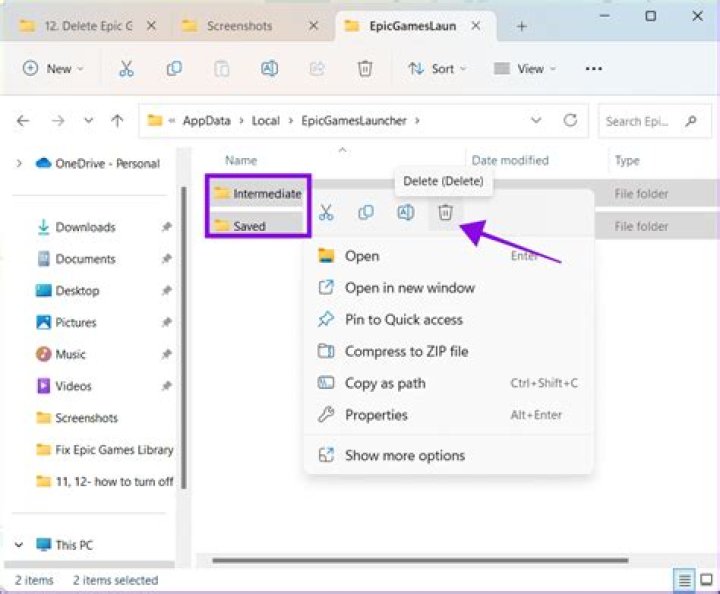Image resolution: width=720 pixels, height=594 pixels.
Task: Click the Rename icon in context menu
Action: coord(406,212)
